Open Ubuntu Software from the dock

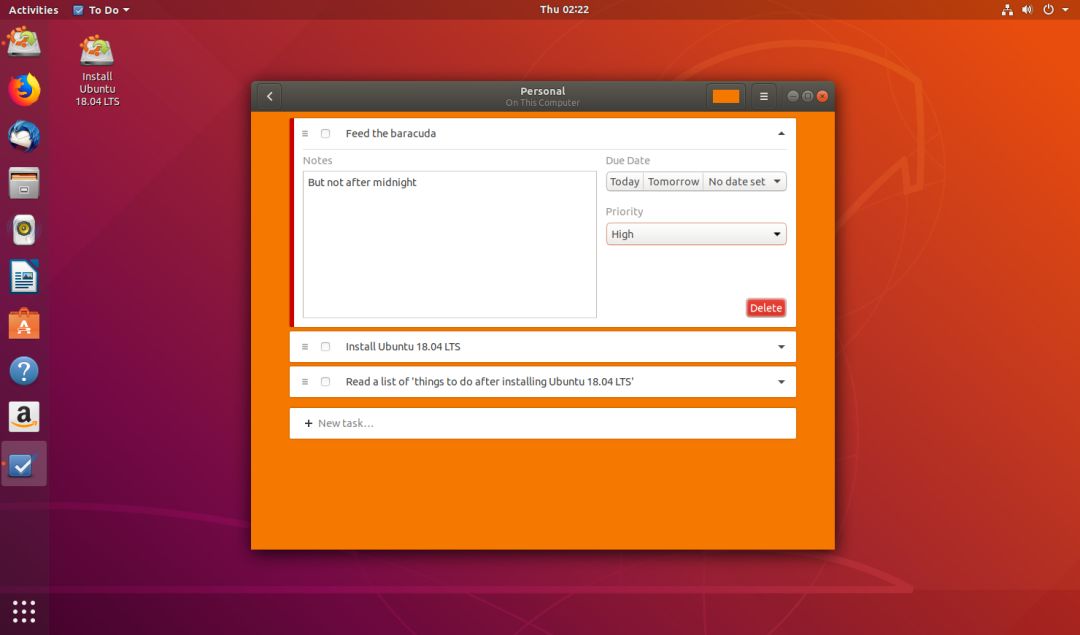[24, 324]
